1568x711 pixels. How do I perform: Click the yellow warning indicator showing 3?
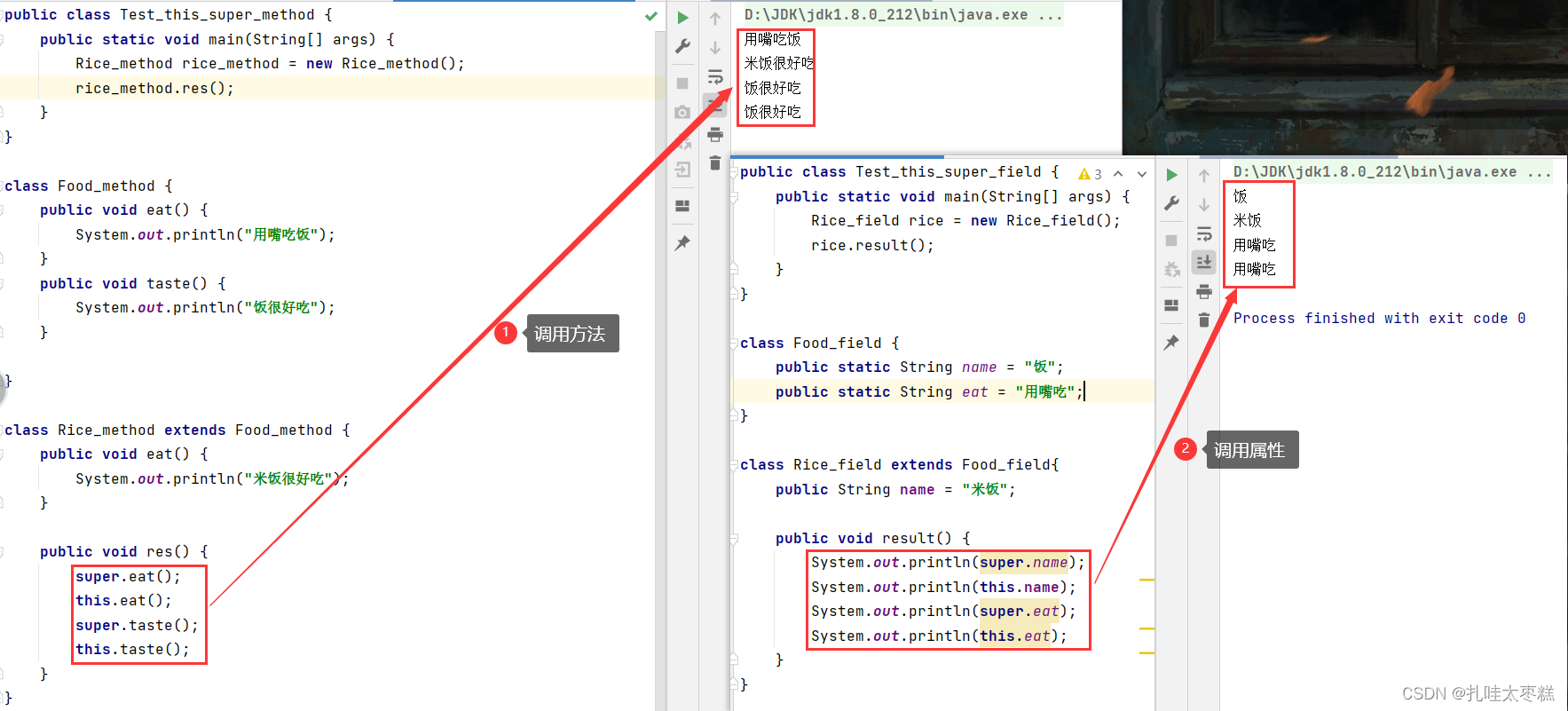point(1090,174)
